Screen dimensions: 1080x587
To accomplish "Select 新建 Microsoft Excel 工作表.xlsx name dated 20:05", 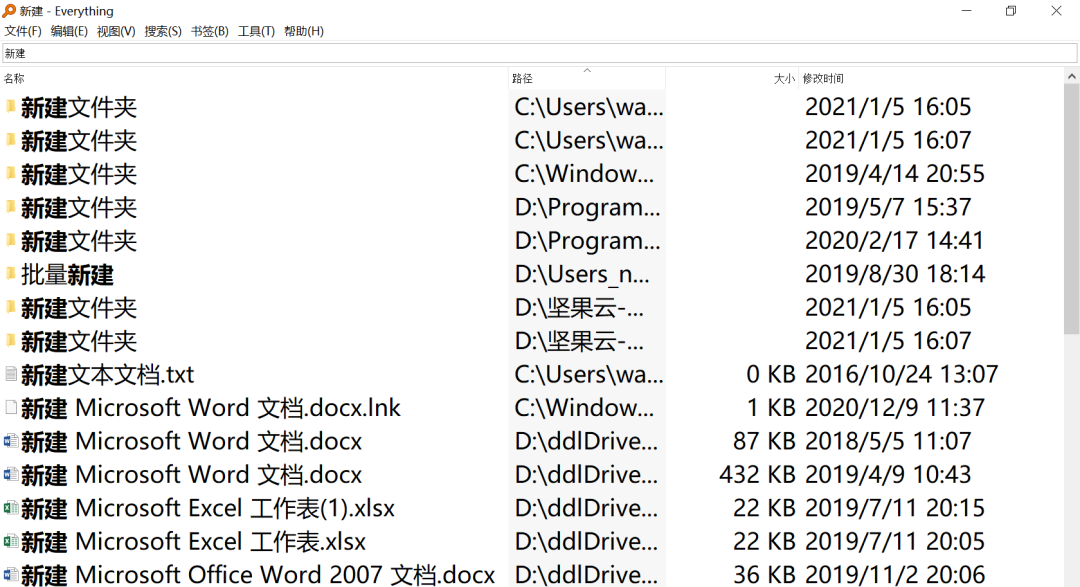I will pyautogui.click(x=194, y=542).
